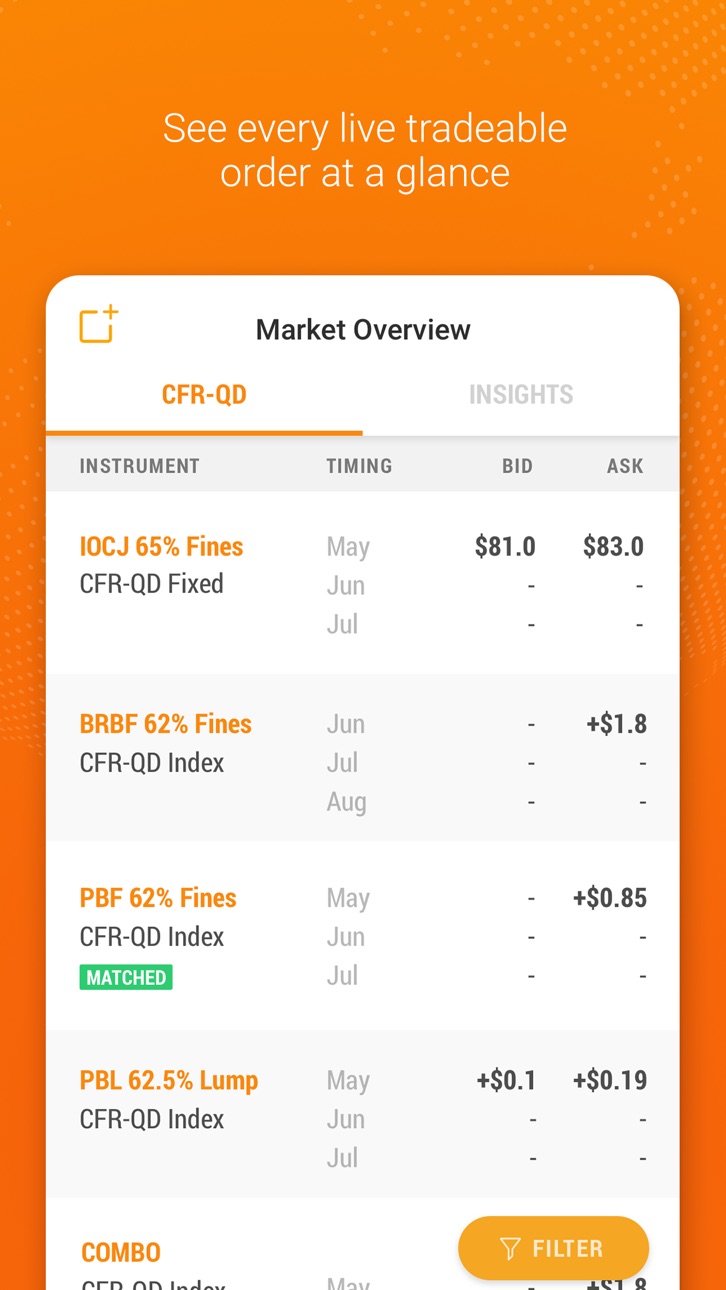726x1290 pixels.
Task: Open BRBF 62% Fines instrument
Action: tap(165, 723)
